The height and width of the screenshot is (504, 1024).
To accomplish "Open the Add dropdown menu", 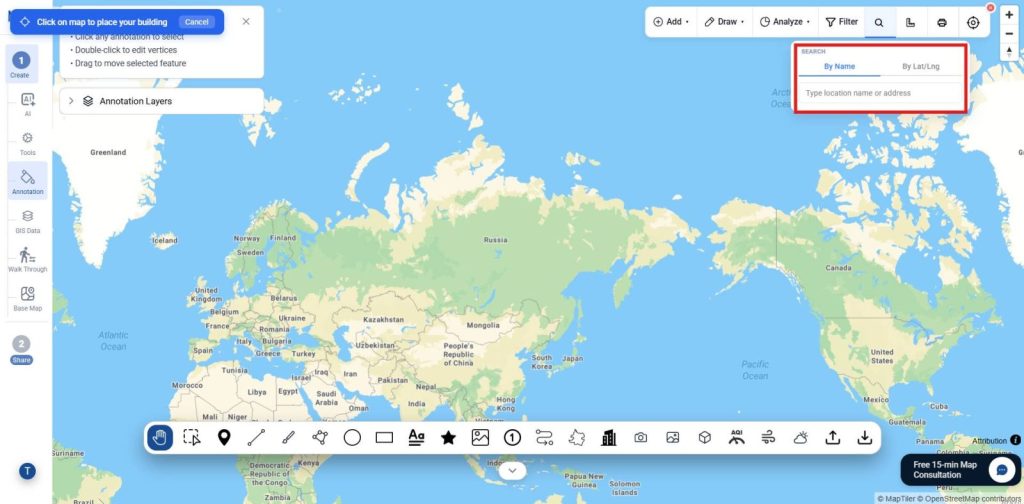I will 671,22.
